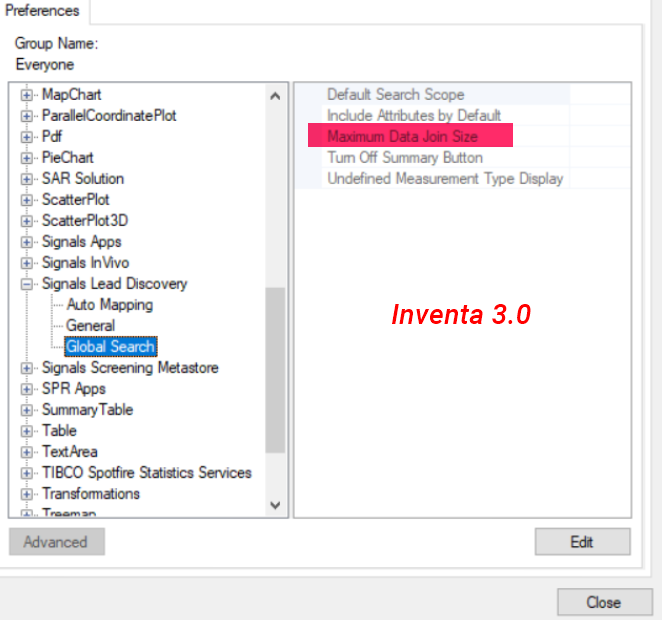Select the PieChart label

click(68, 158)
